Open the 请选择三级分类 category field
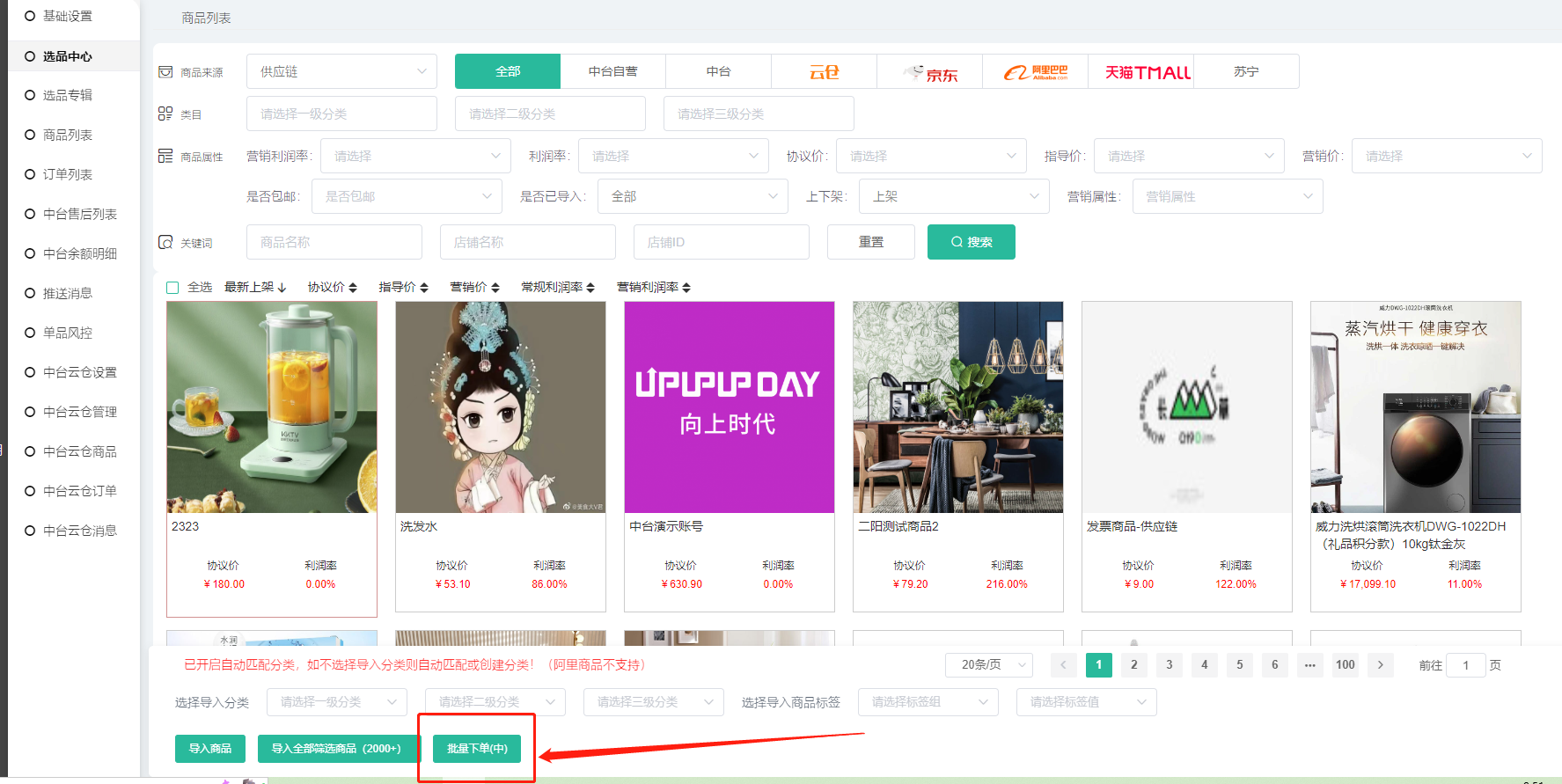This screenshot has height=784, width=1562. click(x=759, y=114)
